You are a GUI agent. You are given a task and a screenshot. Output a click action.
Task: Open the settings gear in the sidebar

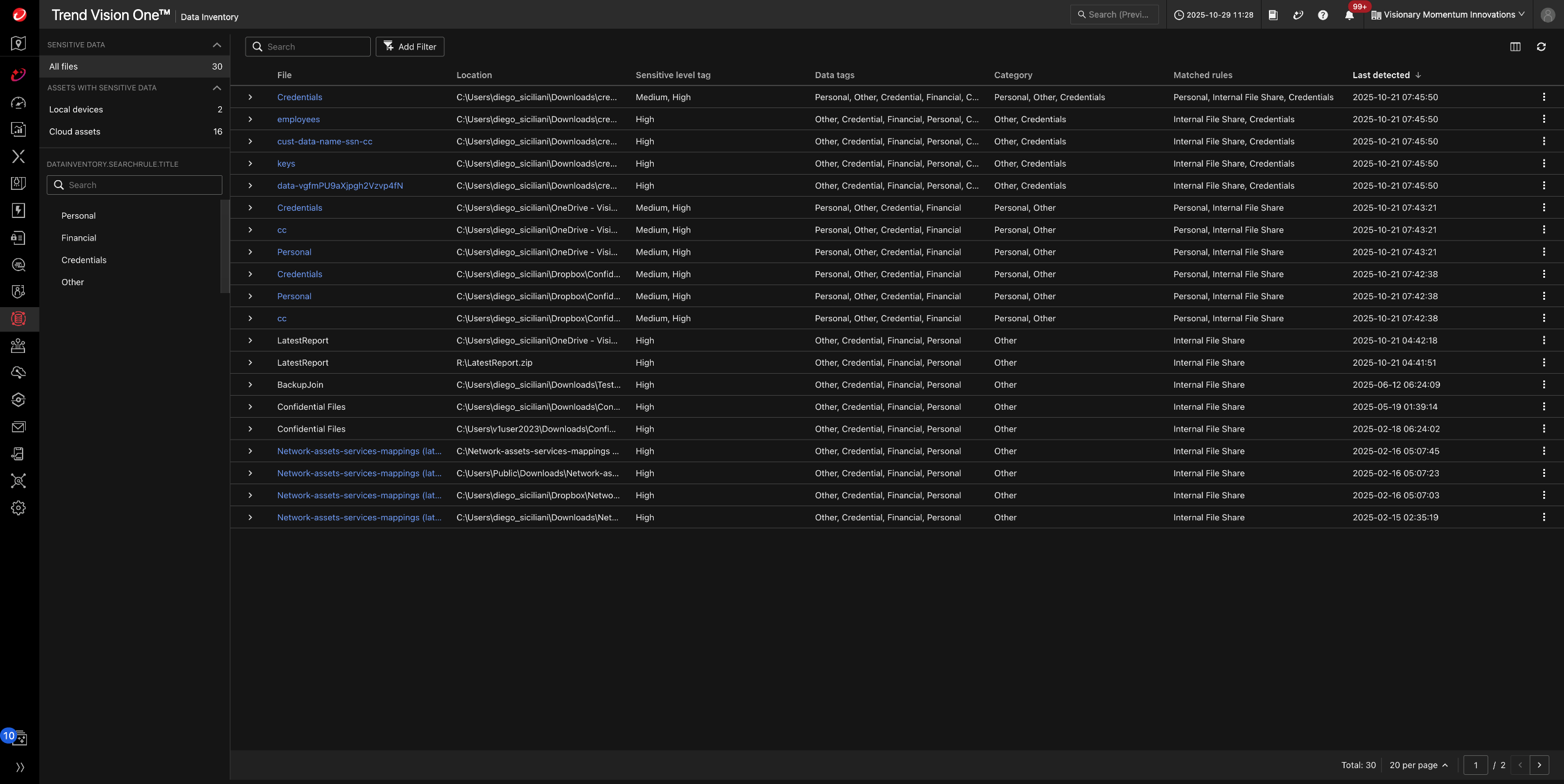18,508
